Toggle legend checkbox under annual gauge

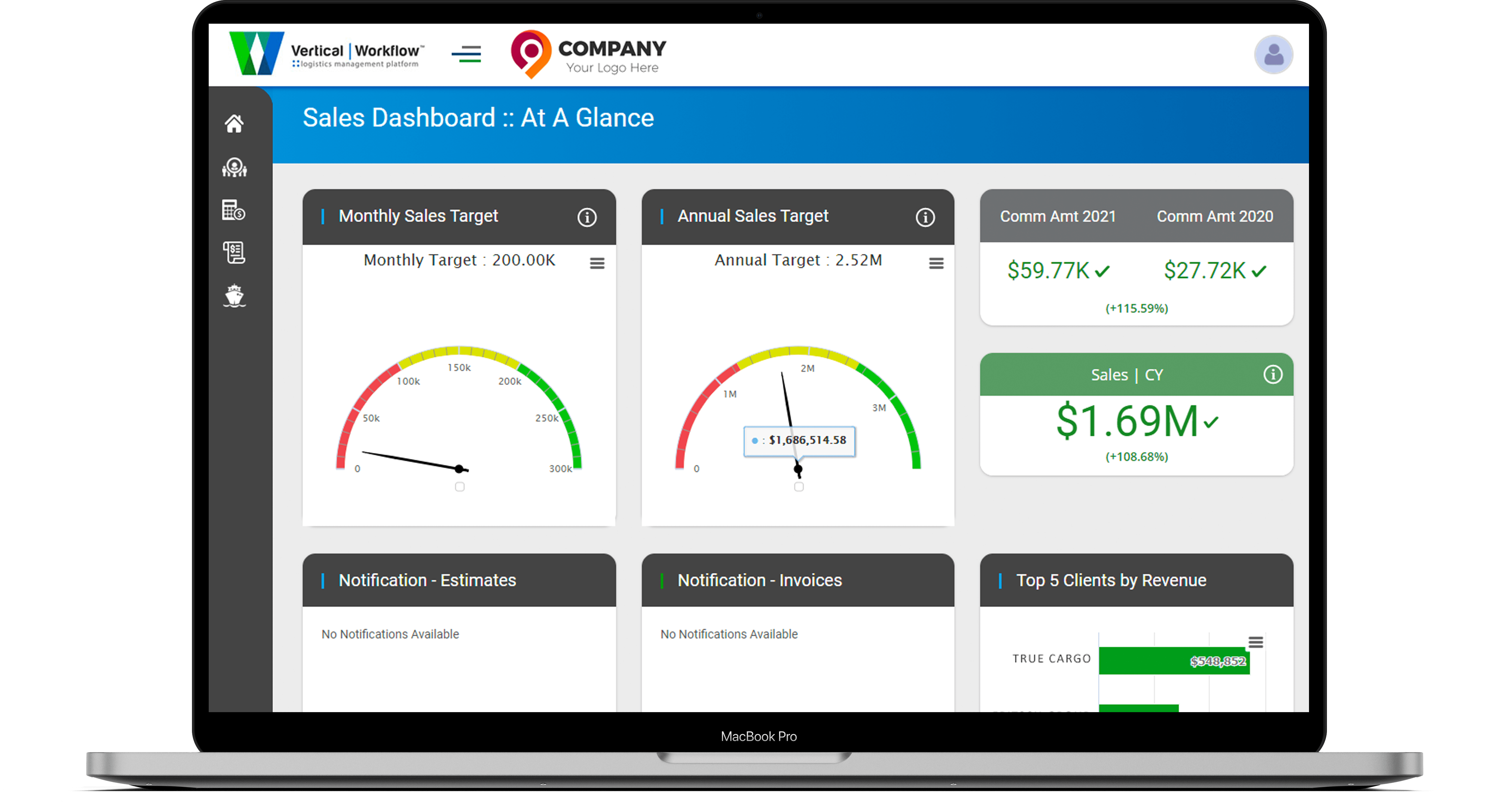799,487
